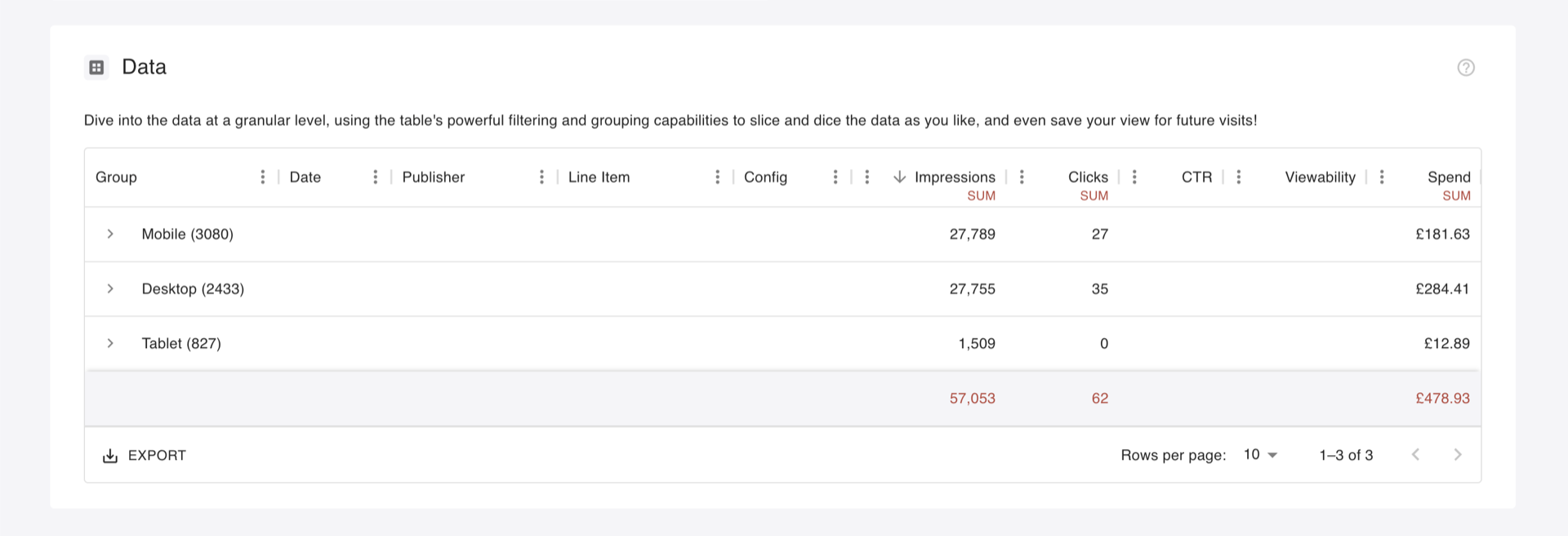Sort by the Spend column header

point(1449,177)
